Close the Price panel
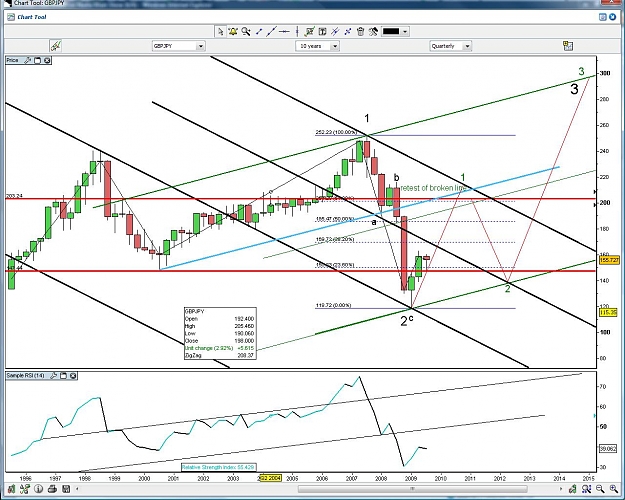Screen dimensions: 625x500 (x=47, y=60)
